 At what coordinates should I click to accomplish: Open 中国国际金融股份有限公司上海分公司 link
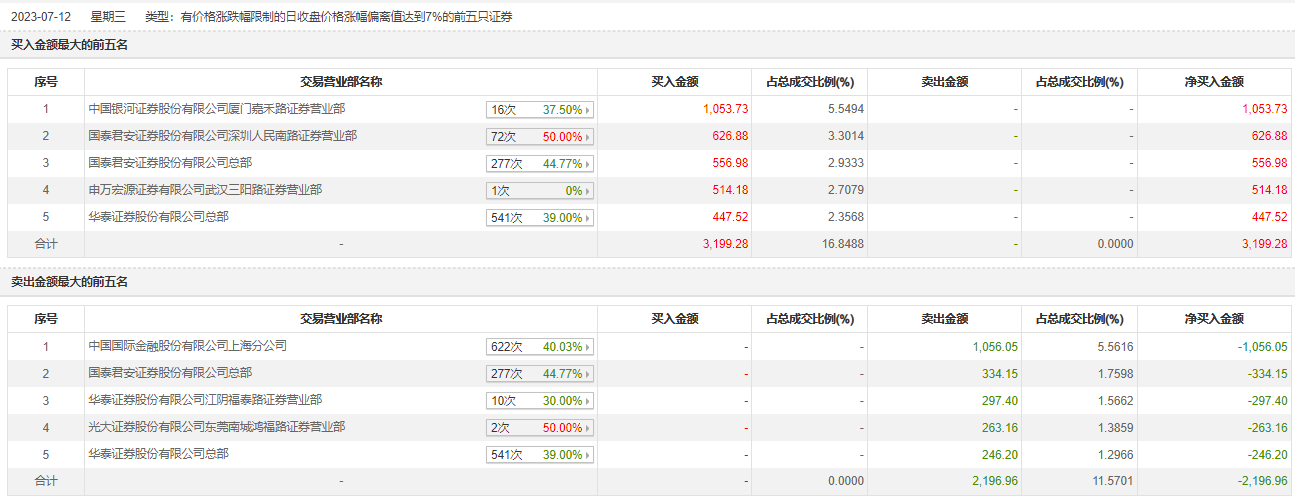[187, 345]
